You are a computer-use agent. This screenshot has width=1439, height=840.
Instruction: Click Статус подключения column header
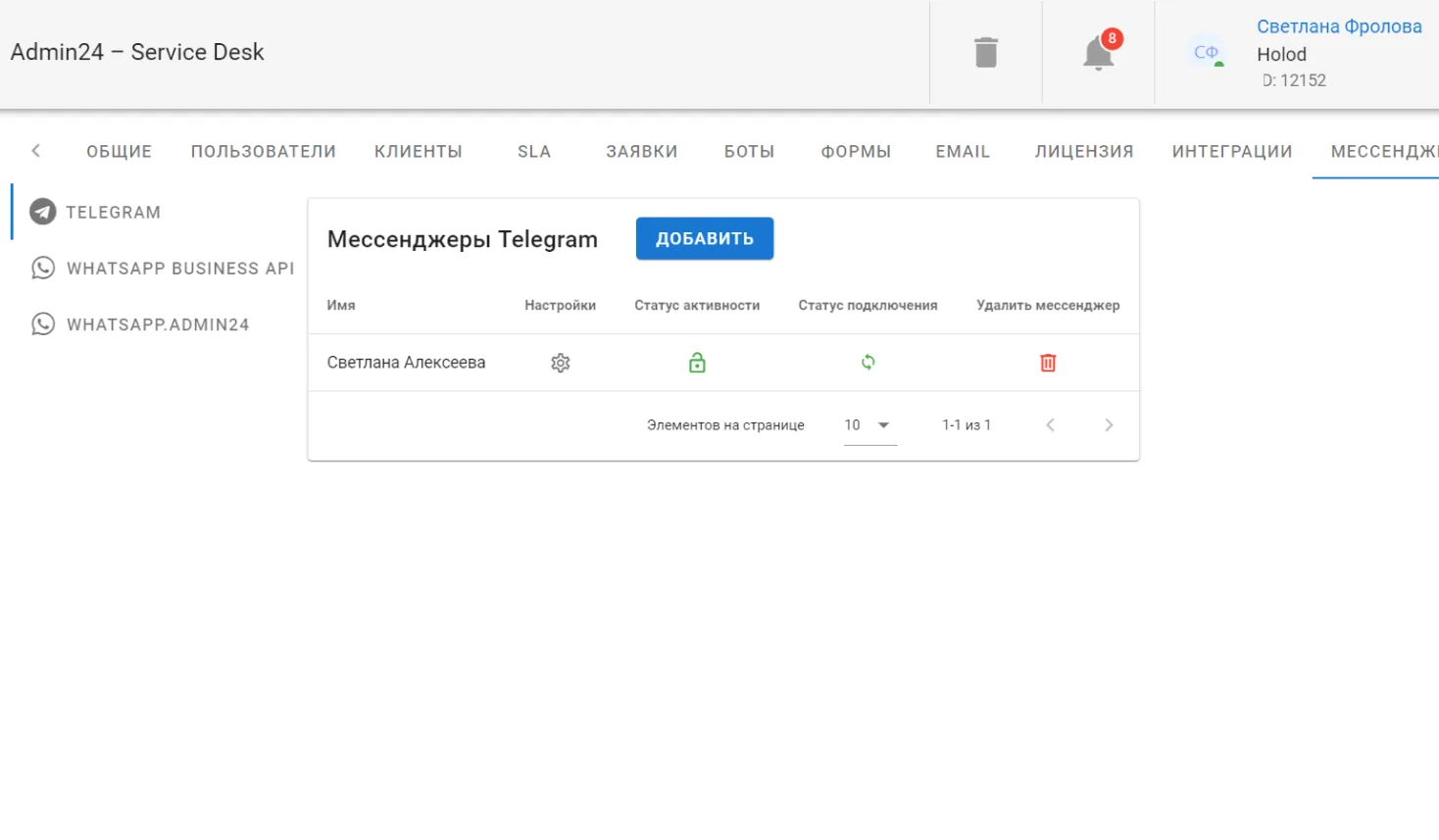pyautogui.click(x=868, y=306)
